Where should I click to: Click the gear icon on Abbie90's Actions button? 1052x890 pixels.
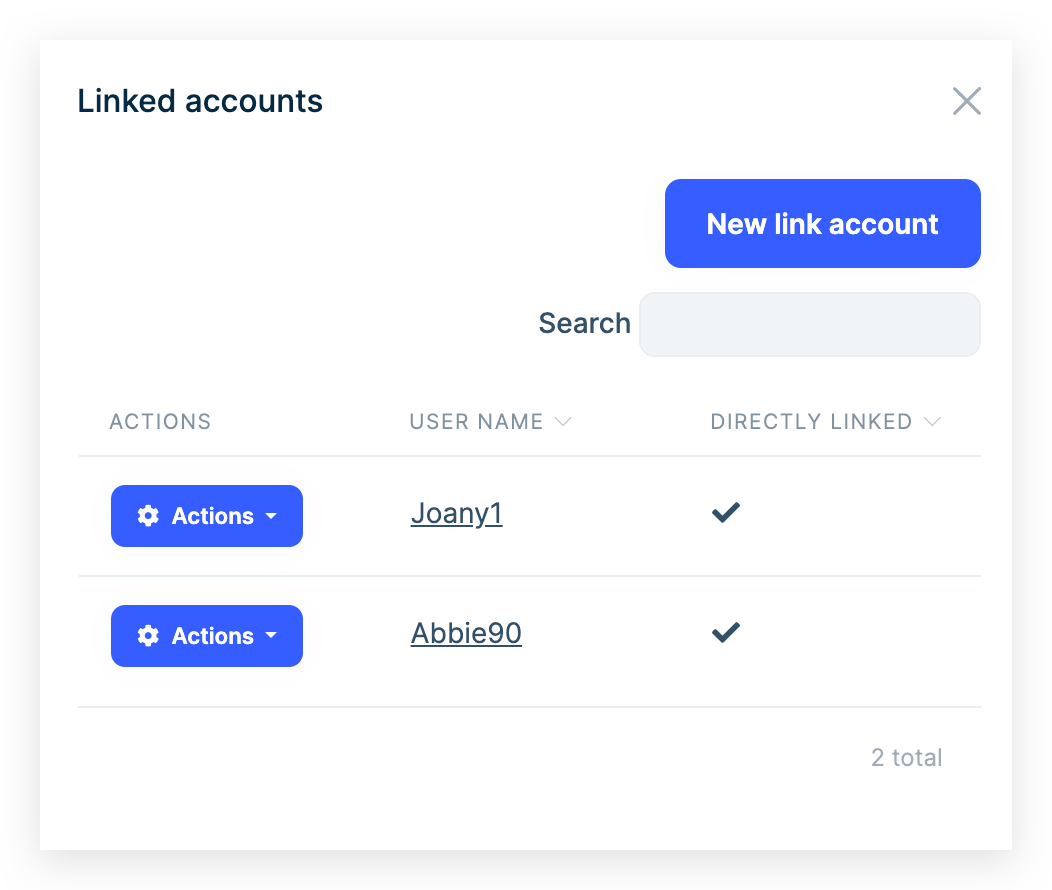148,636
